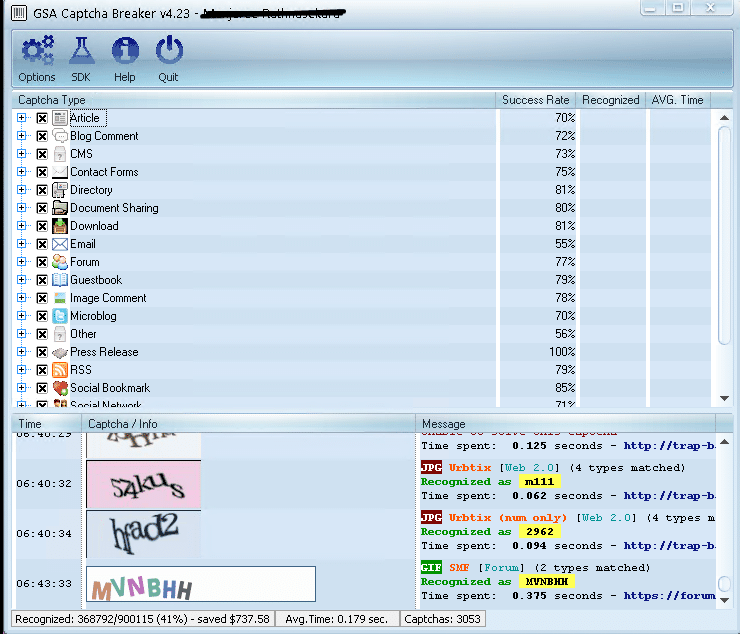Click the CMS type icon
740x634 pixels.
tap(60, 154)
